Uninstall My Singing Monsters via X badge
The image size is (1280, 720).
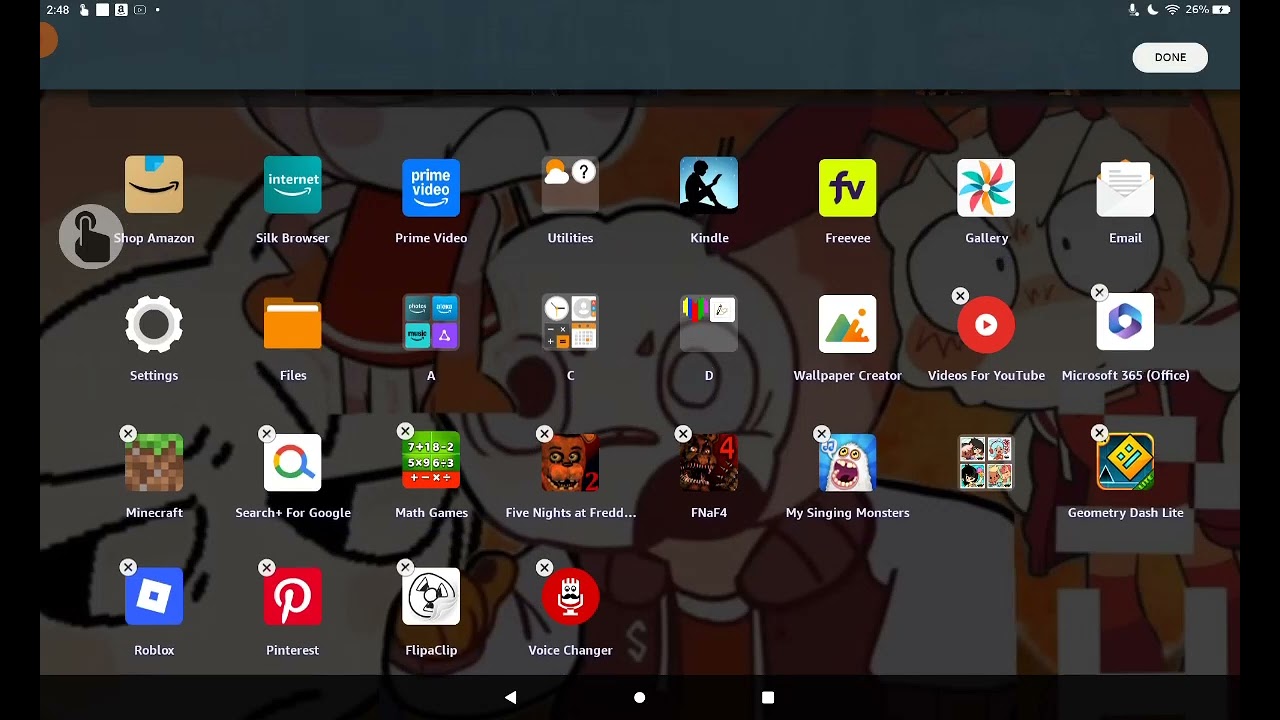coord(821,433)
